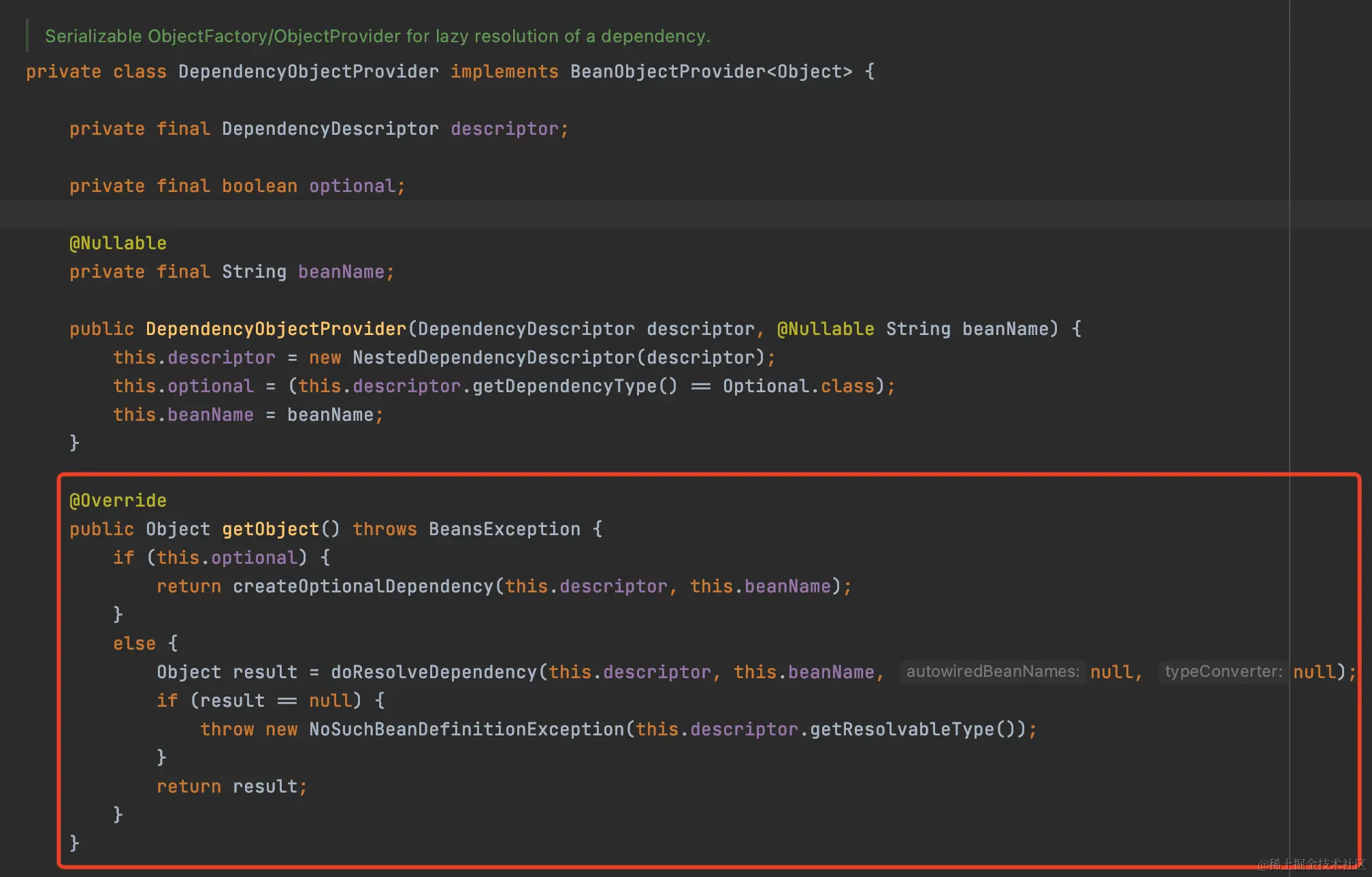
Task: Click the getObject method name
Action: point(270,529)
